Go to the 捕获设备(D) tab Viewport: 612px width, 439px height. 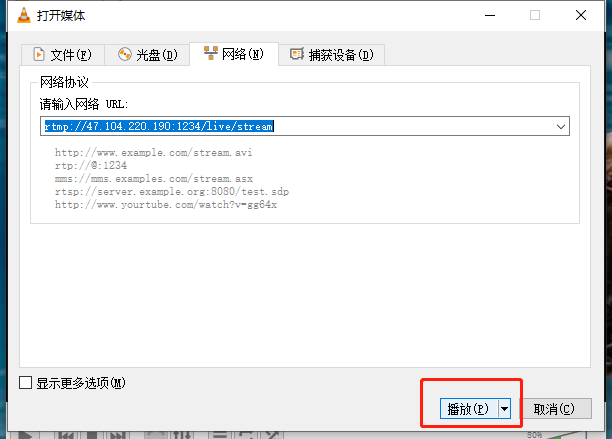(x=331, y=55)
